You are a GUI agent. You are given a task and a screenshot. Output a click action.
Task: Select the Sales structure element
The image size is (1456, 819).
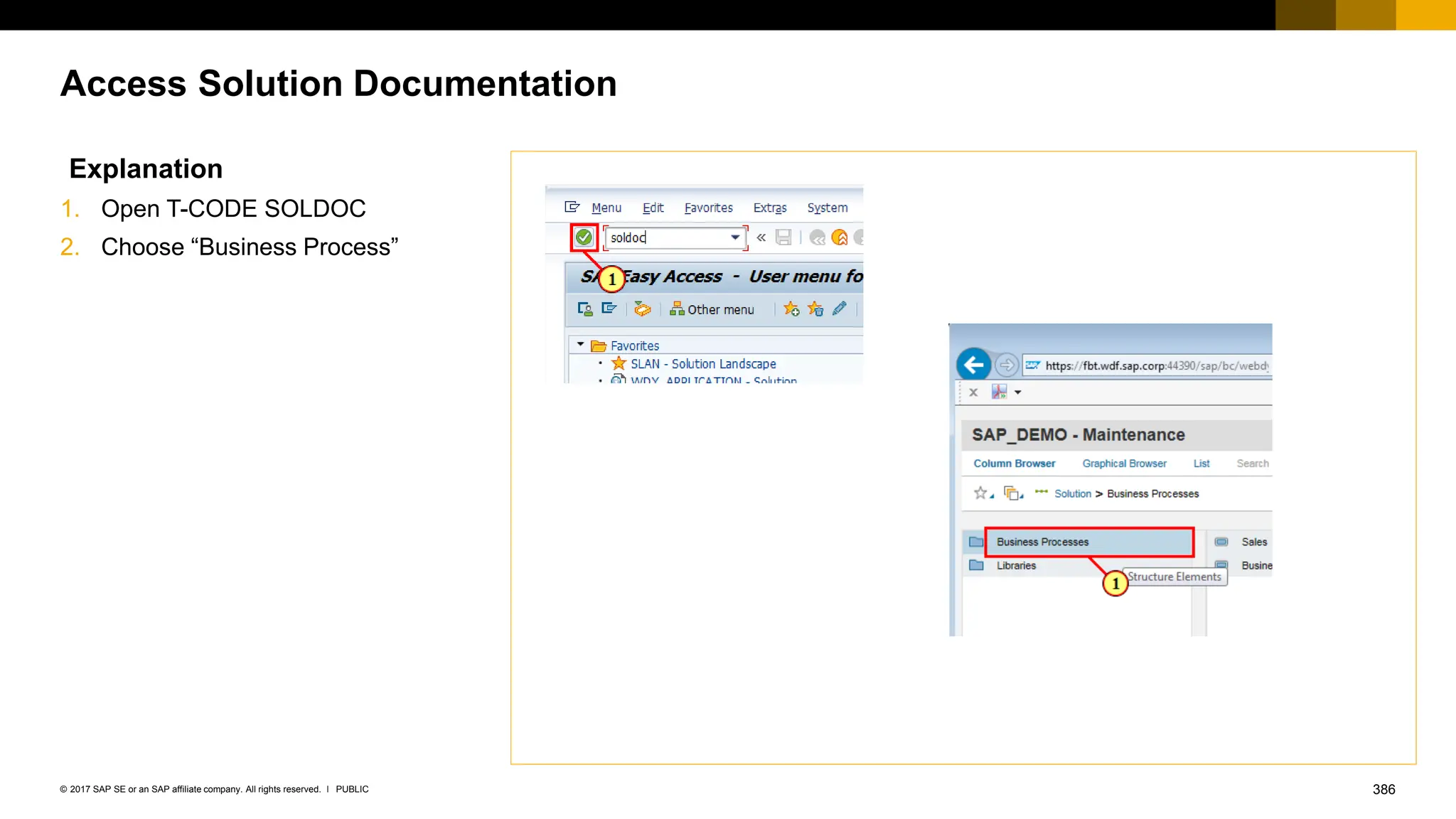coord(1254,542)
